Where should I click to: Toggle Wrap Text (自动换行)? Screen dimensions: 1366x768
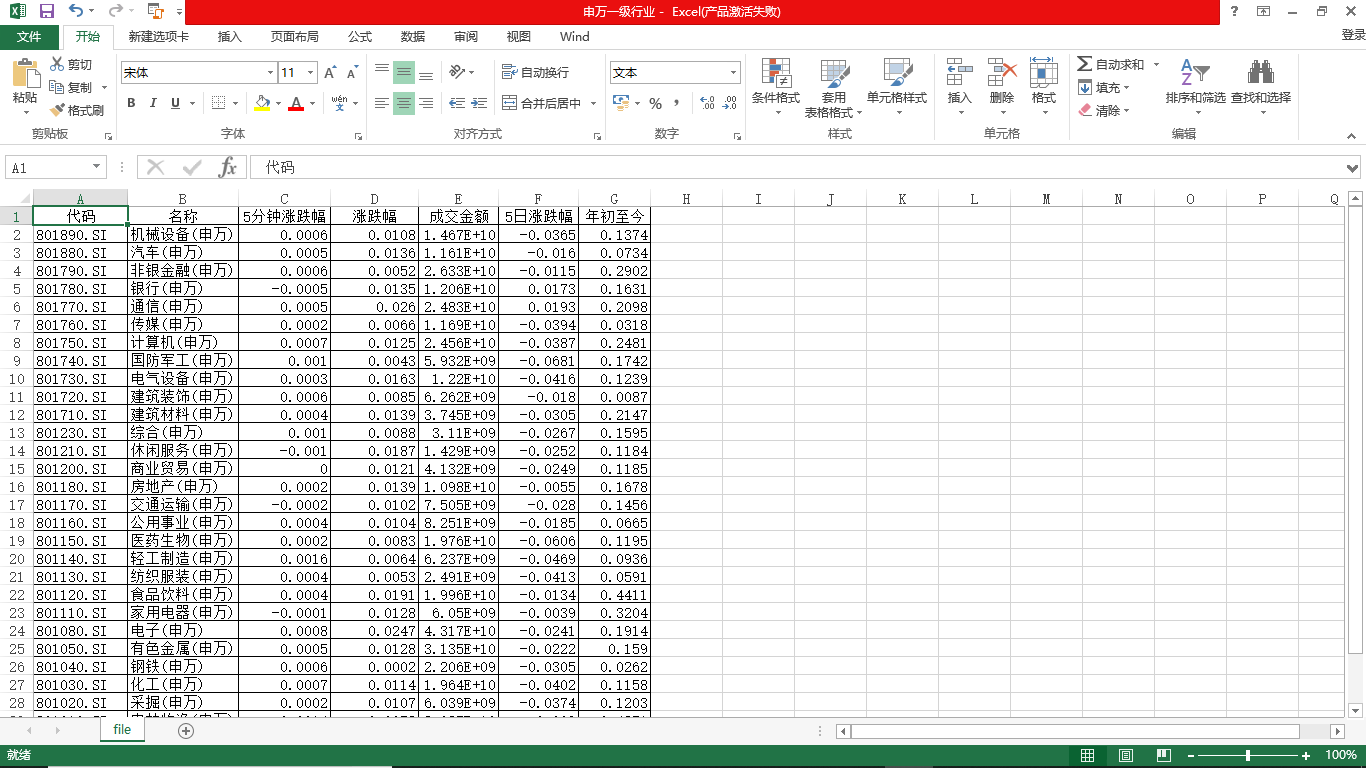click(535, 72)
